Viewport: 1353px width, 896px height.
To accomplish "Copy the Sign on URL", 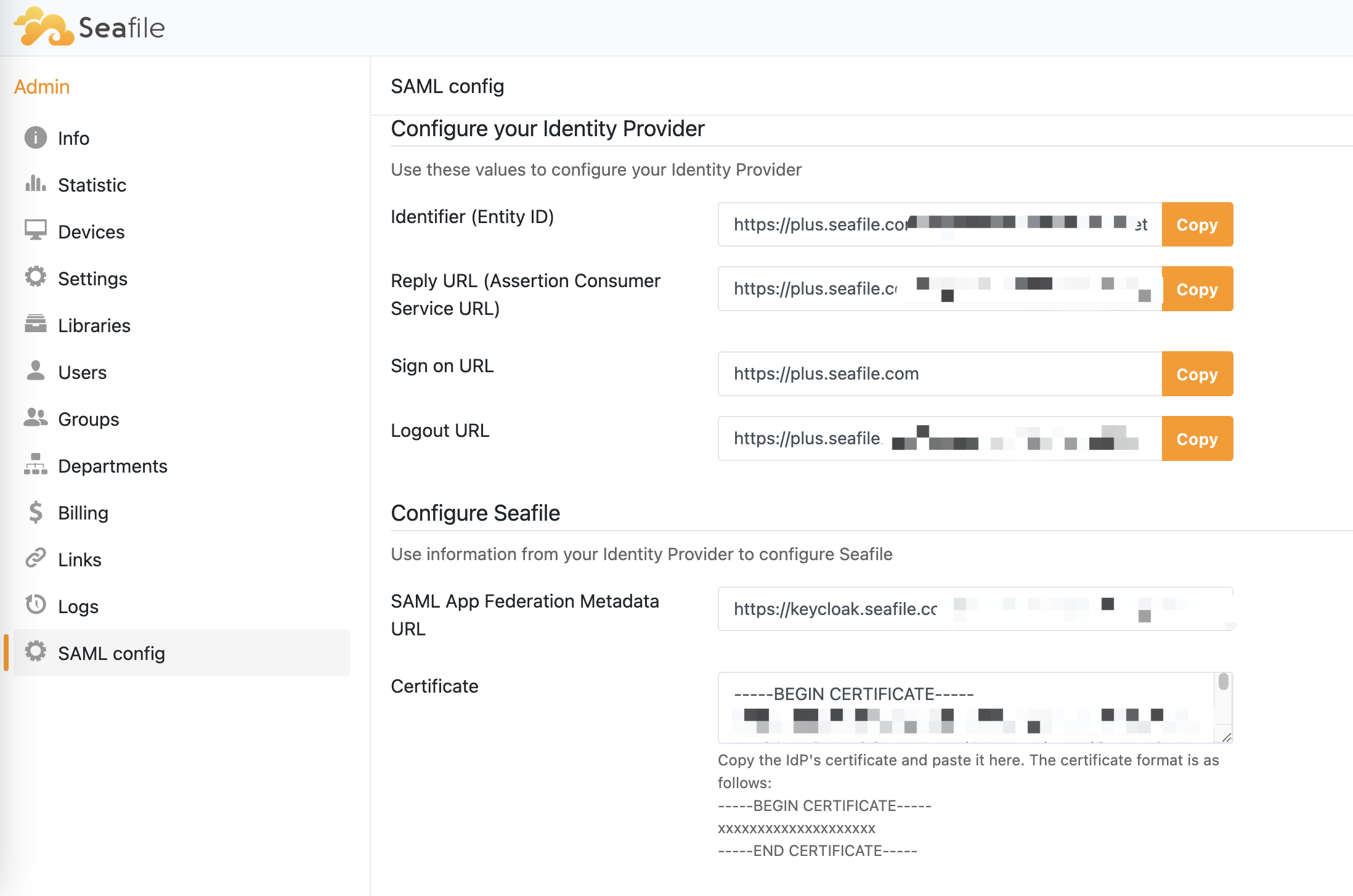I will tap(1197, 373).
